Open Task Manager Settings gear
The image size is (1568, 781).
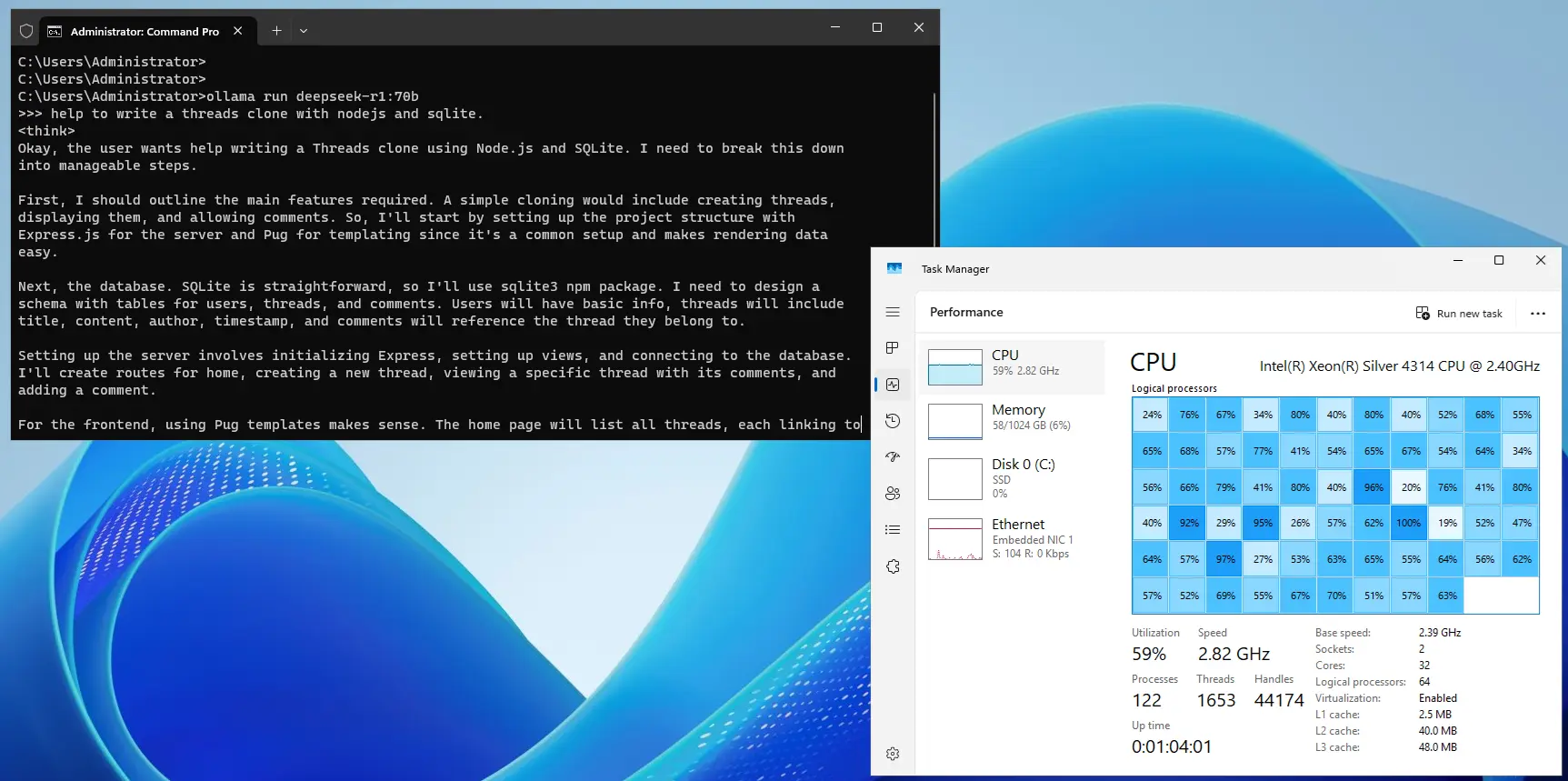point(893,754)
